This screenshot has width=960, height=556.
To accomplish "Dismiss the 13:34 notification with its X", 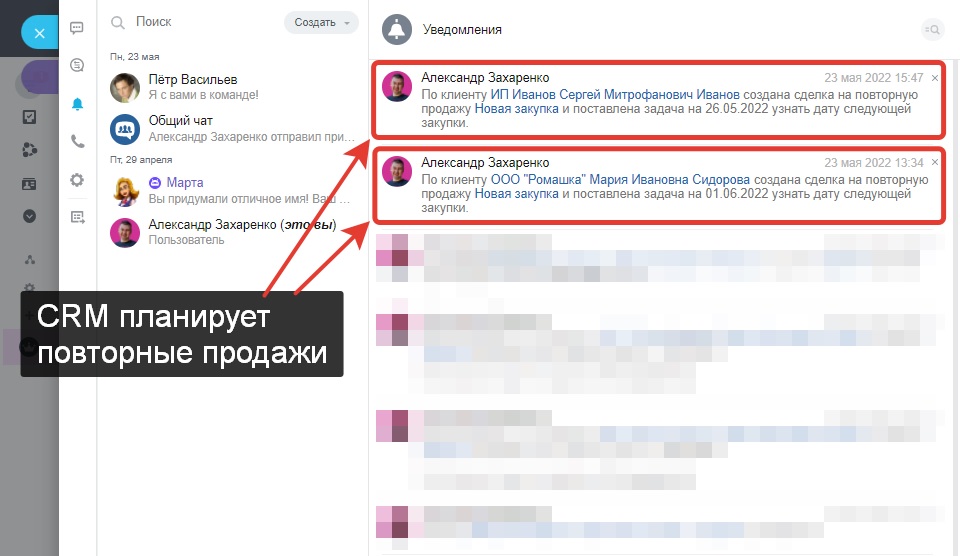I will [935, 162].
